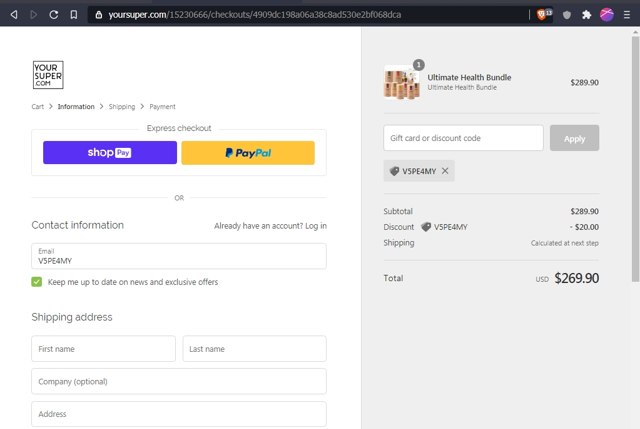Click the page vertical scrollbar
Screen dimensions: 640x429
[636, 159]
